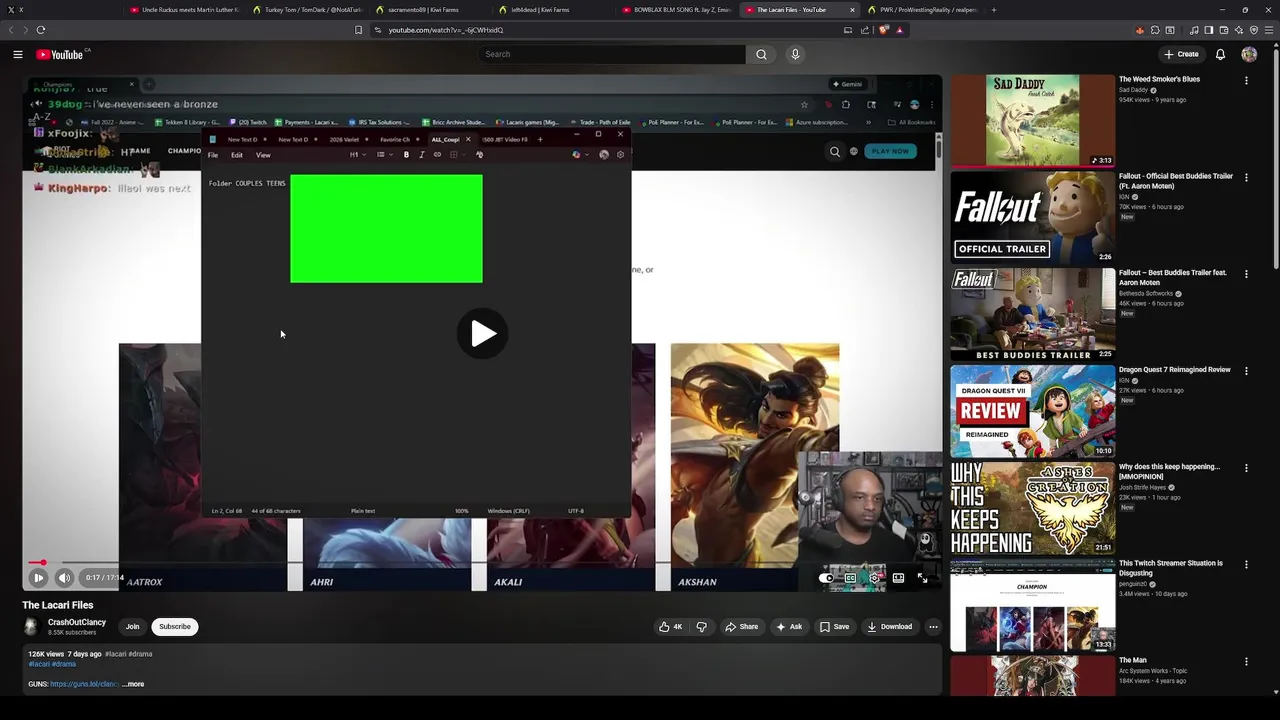
Task: Open the Bethesda Softworks channel name
Action: point(1146,294)
